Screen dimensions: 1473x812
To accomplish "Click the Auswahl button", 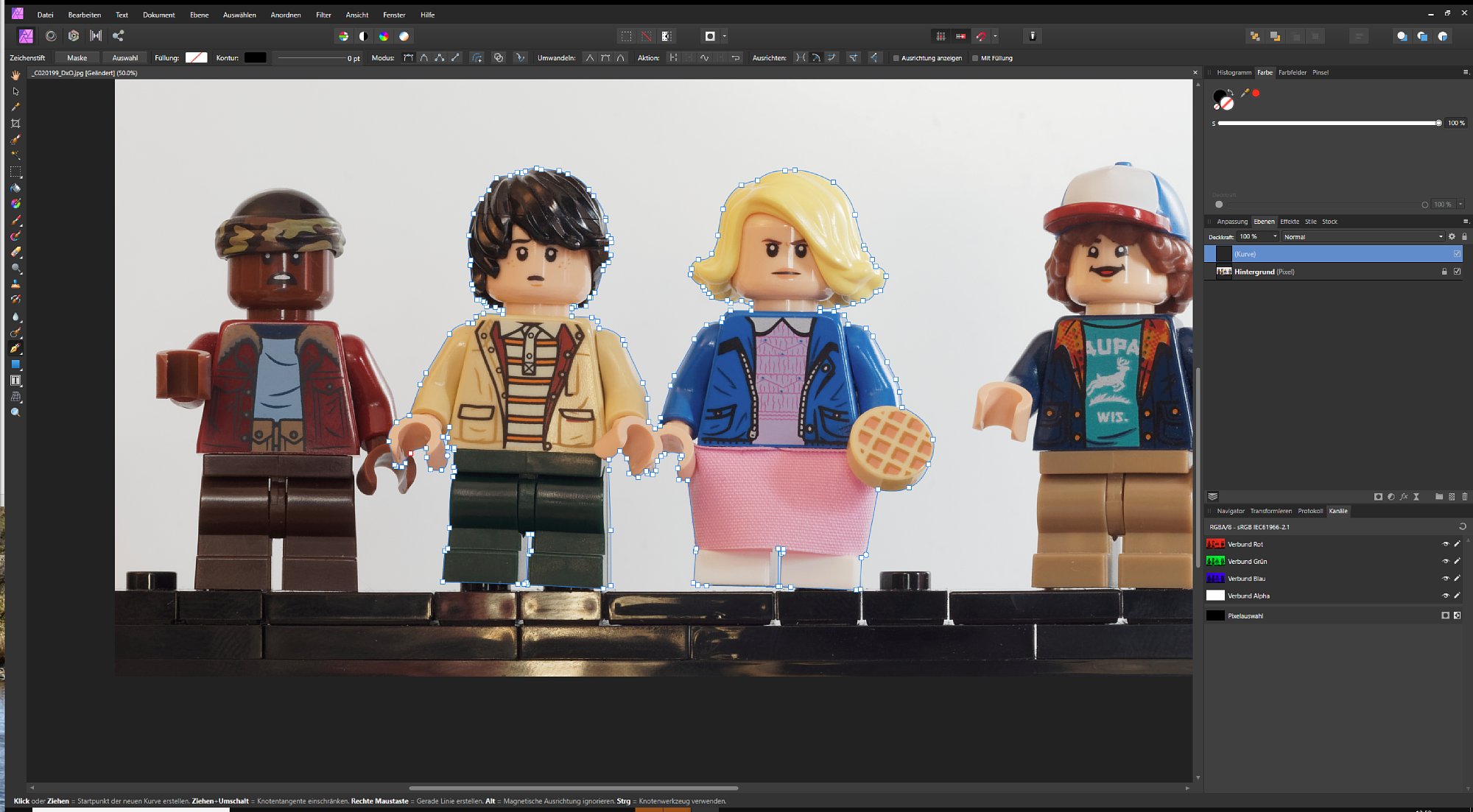I will point(124,57).
